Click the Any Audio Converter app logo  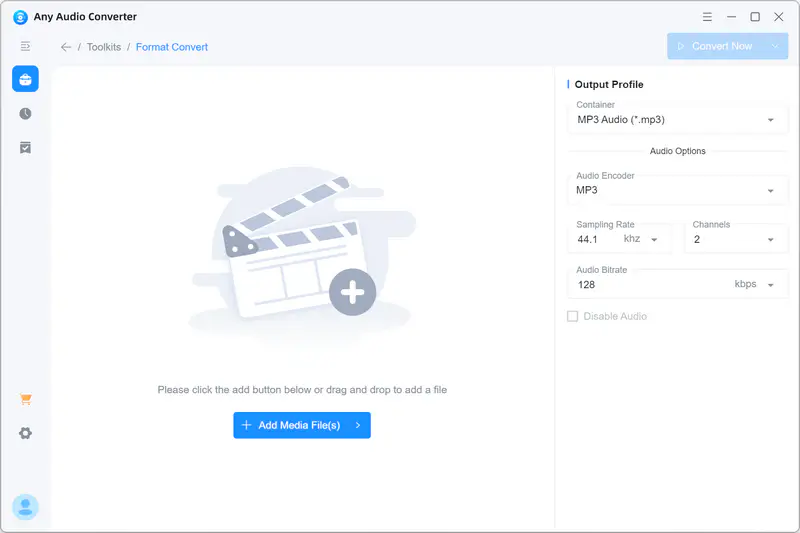20,17
